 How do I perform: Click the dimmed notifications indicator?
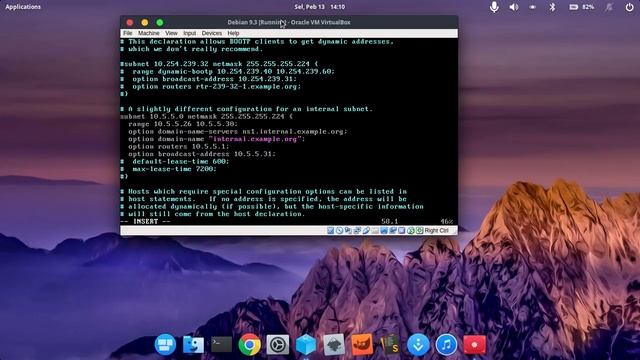609,7
